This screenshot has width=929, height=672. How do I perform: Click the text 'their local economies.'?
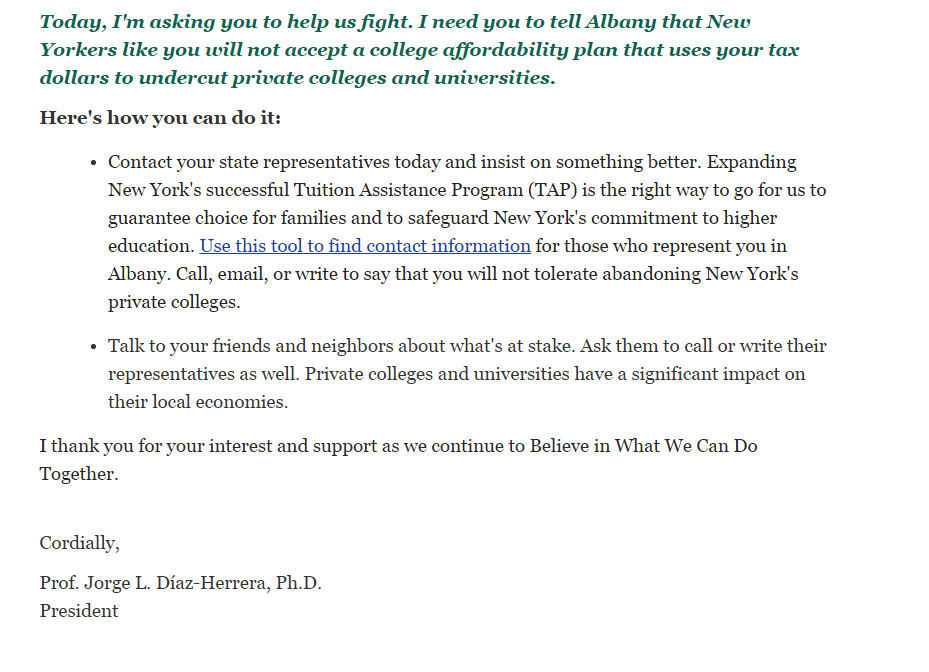click(198, 402)
